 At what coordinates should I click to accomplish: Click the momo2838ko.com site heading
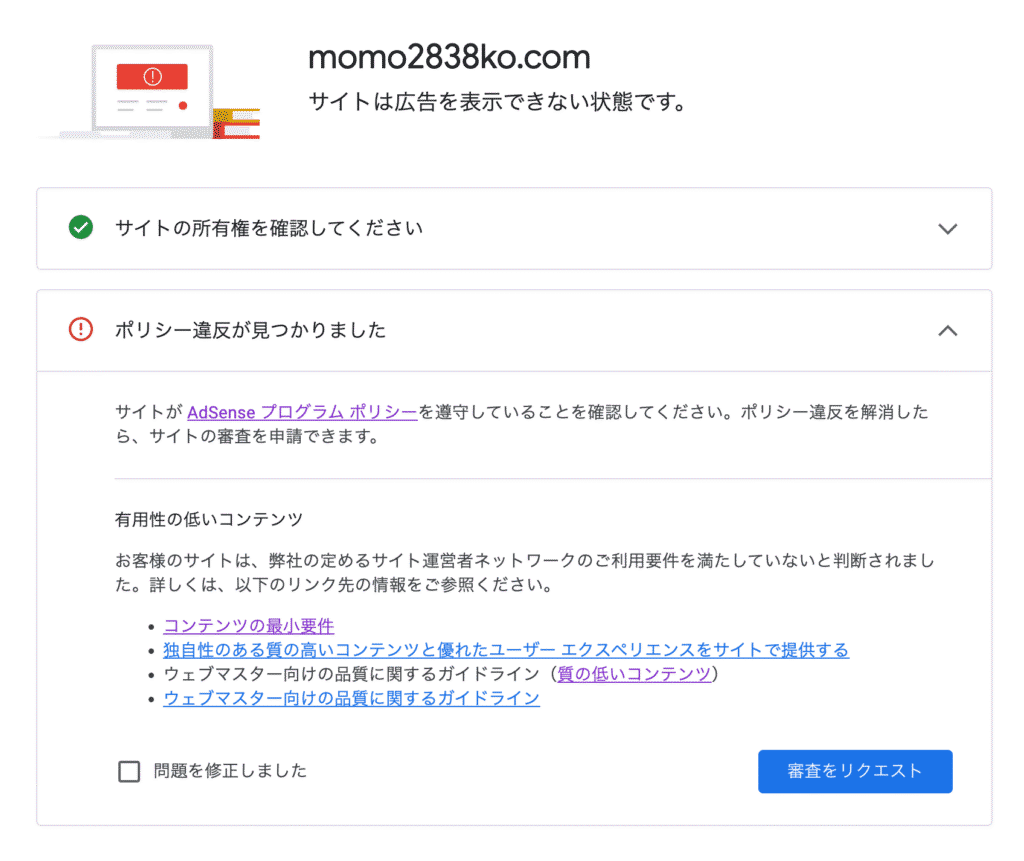coord(449,58)
